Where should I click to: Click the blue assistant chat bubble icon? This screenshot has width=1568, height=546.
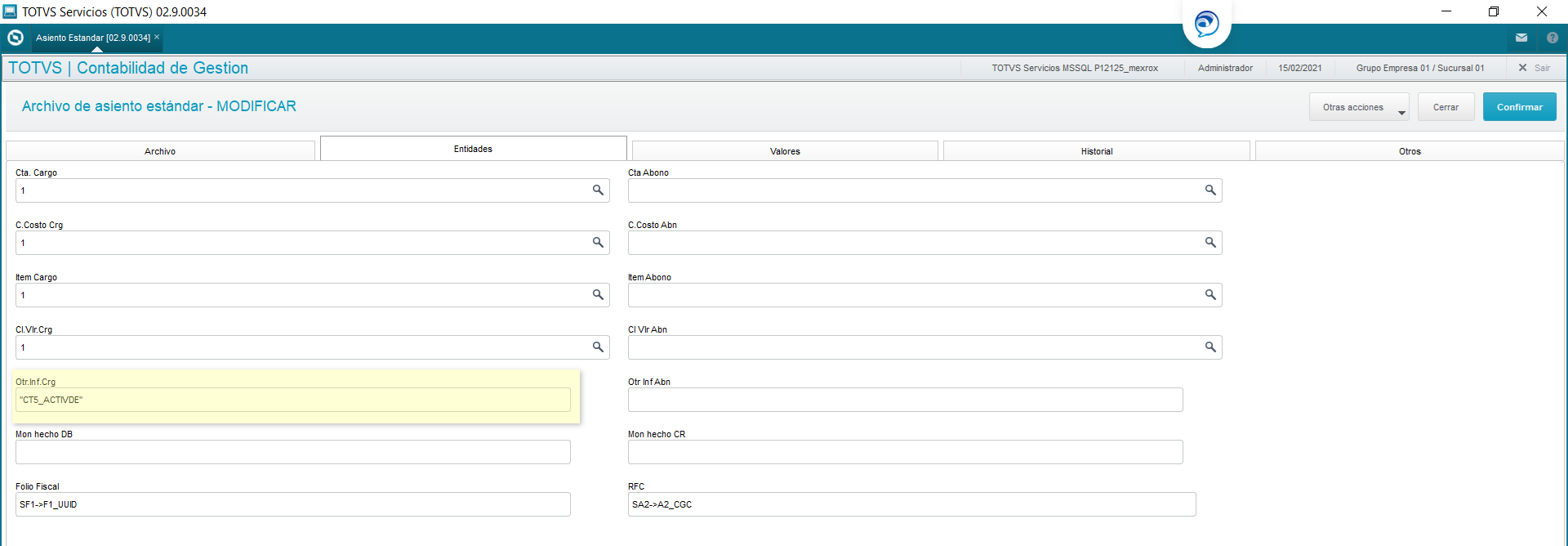point(1207,23)
